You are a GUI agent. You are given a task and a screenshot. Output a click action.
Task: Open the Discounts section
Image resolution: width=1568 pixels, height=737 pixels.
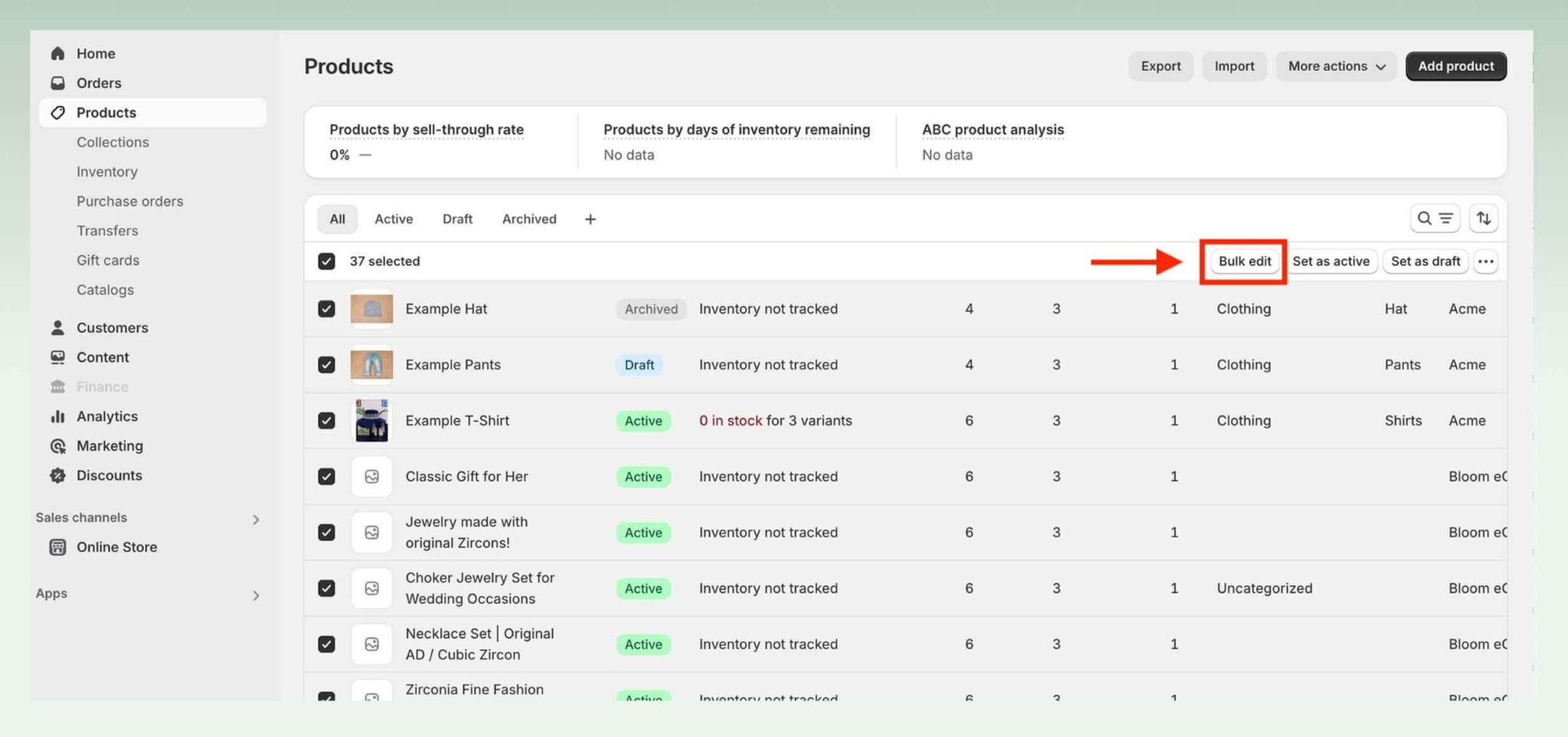(x=108, y=475)
